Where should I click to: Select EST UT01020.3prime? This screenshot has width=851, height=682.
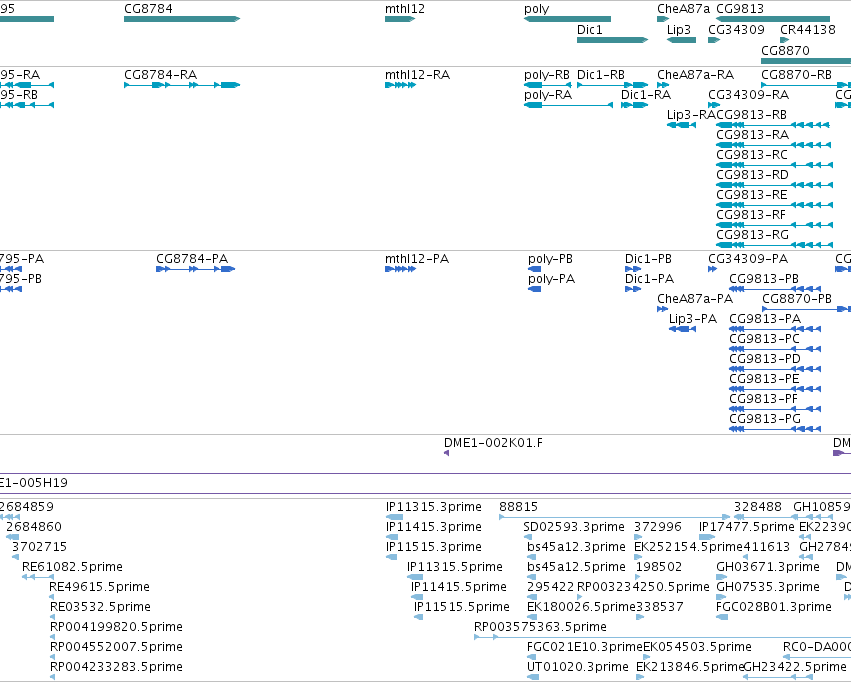533,677
